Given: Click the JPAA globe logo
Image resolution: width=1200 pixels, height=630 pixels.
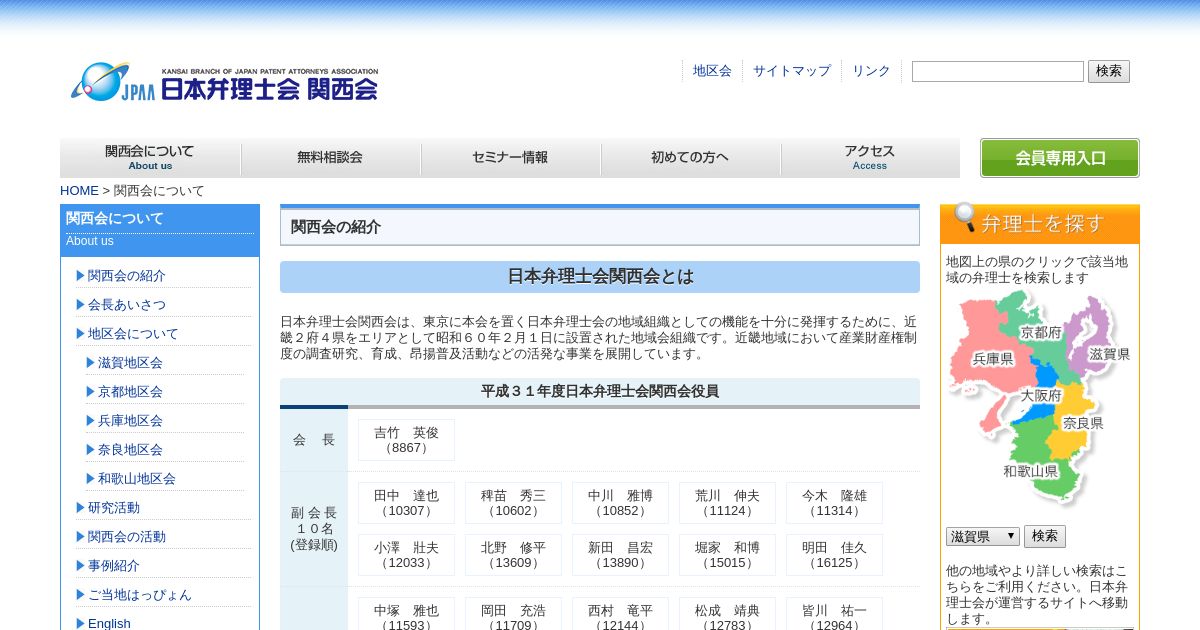Looking at the screenshot, I should coord(112,82).
